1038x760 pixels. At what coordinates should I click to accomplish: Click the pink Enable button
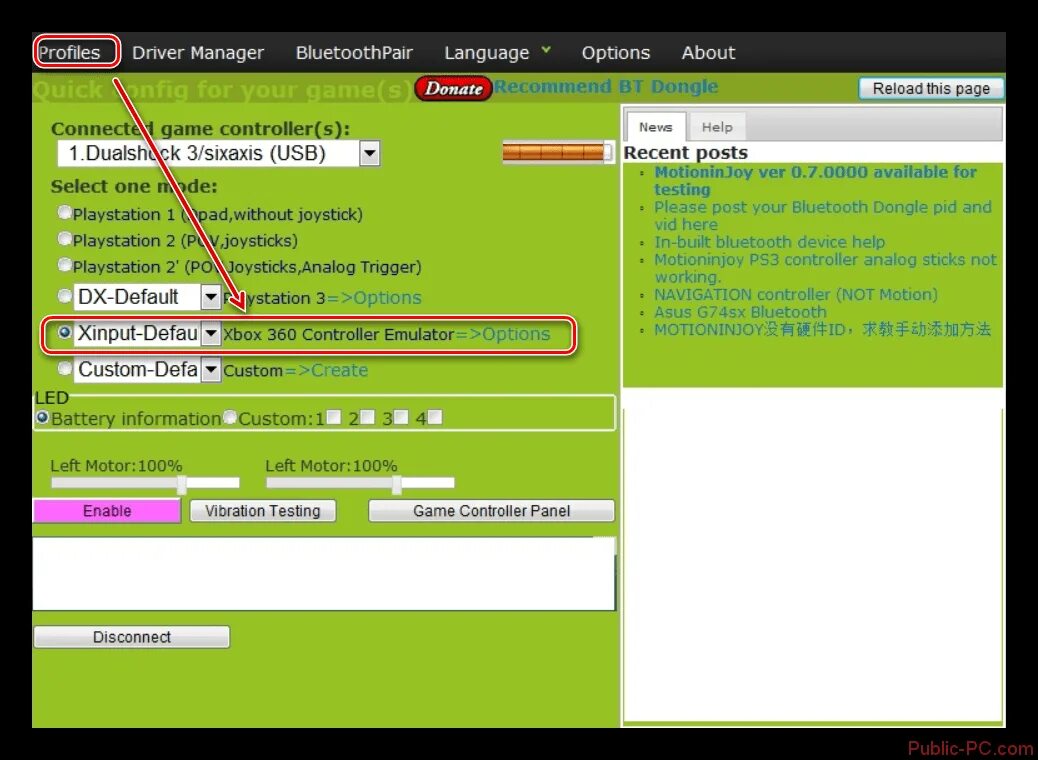tap(107, 511)
